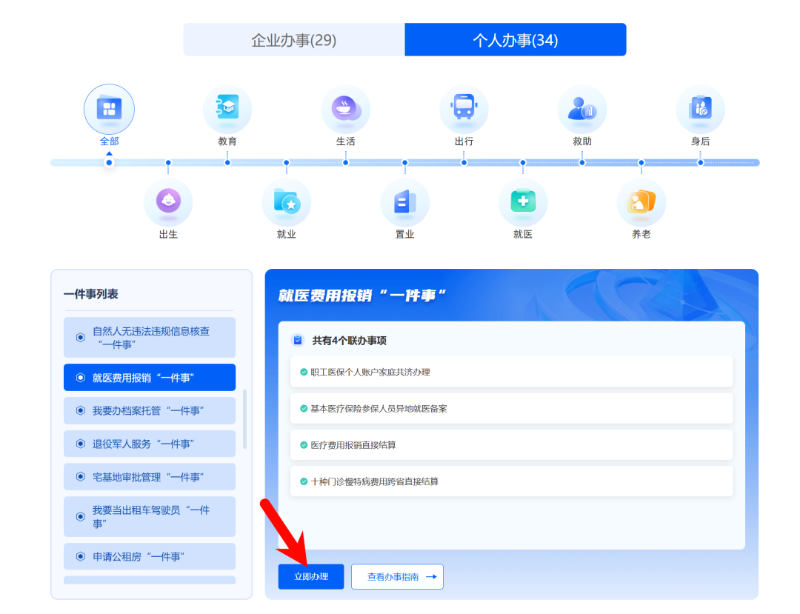Click timeline dot under 教育
This screenshot has height=614, width=800.
[x=227, y=162]
